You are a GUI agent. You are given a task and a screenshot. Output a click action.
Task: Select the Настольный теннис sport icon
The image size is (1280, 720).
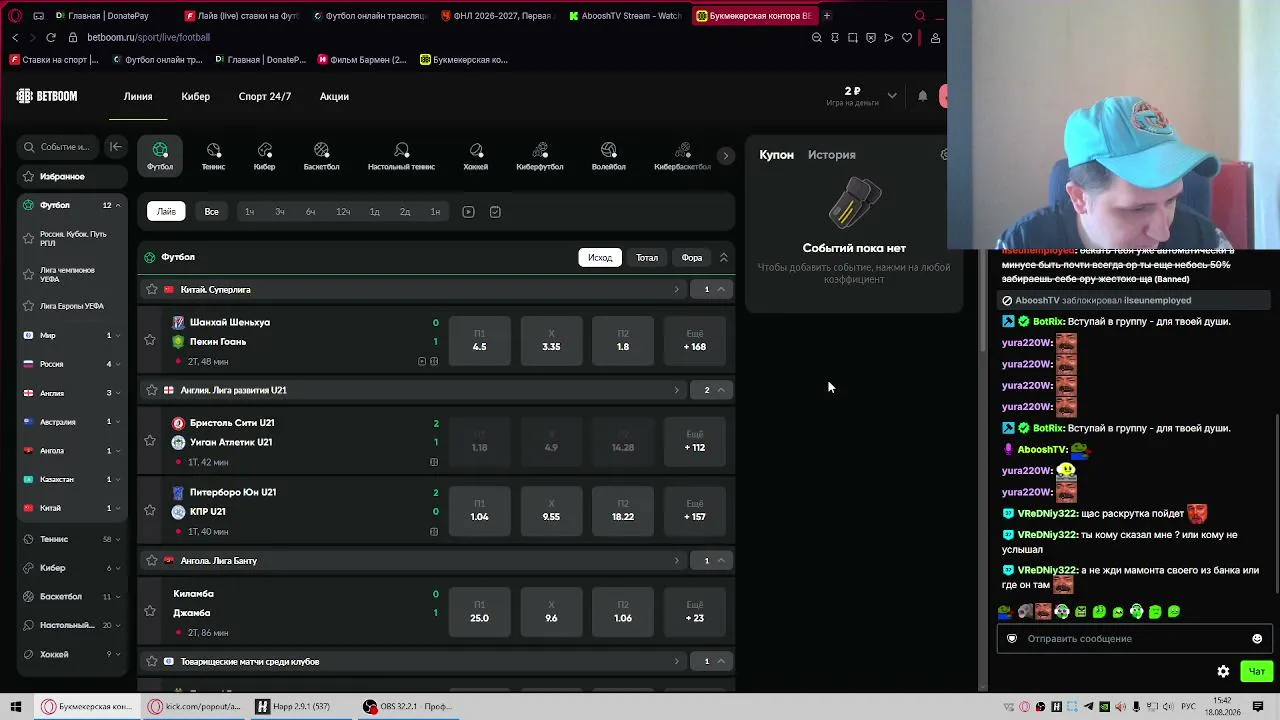(x=401, y=156)
